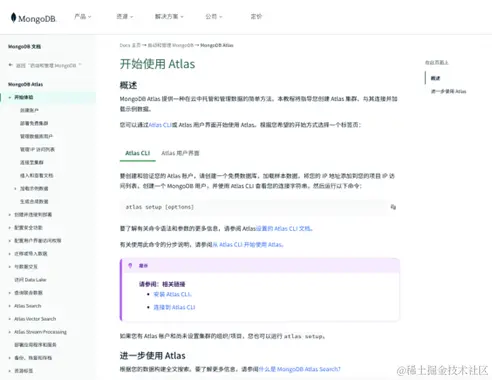Open 启动和管理 MongoDB breadcrumb
492x380 pixels.
(171, 45)
